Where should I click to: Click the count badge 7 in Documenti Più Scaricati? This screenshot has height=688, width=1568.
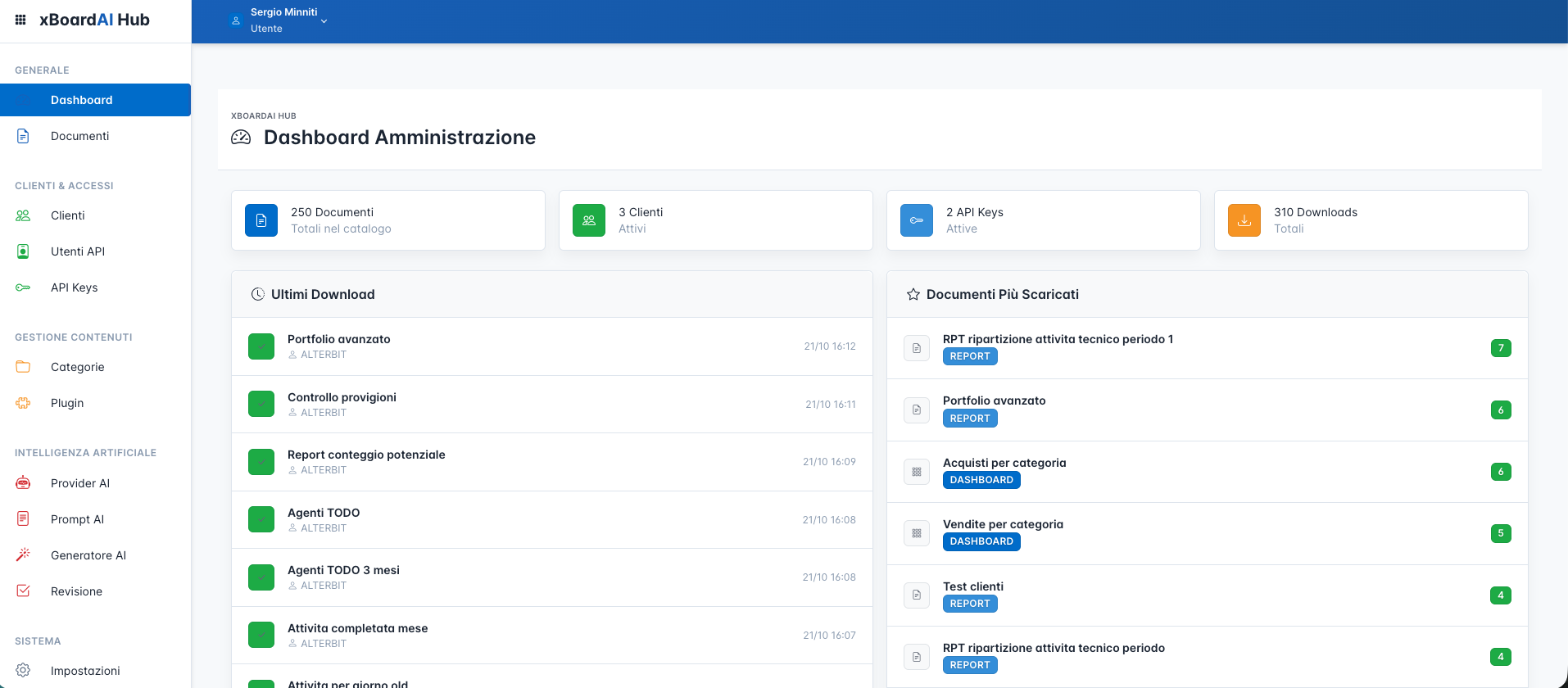pyautogui.click(x=1501, y=348)
